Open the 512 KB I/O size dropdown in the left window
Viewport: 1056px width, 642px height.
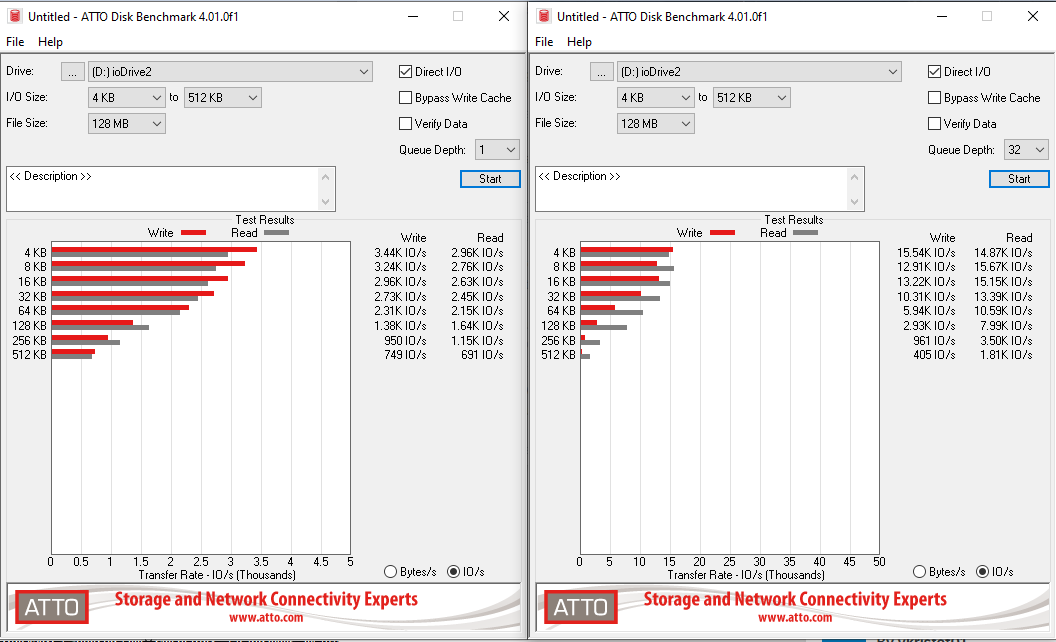(223, 98)
